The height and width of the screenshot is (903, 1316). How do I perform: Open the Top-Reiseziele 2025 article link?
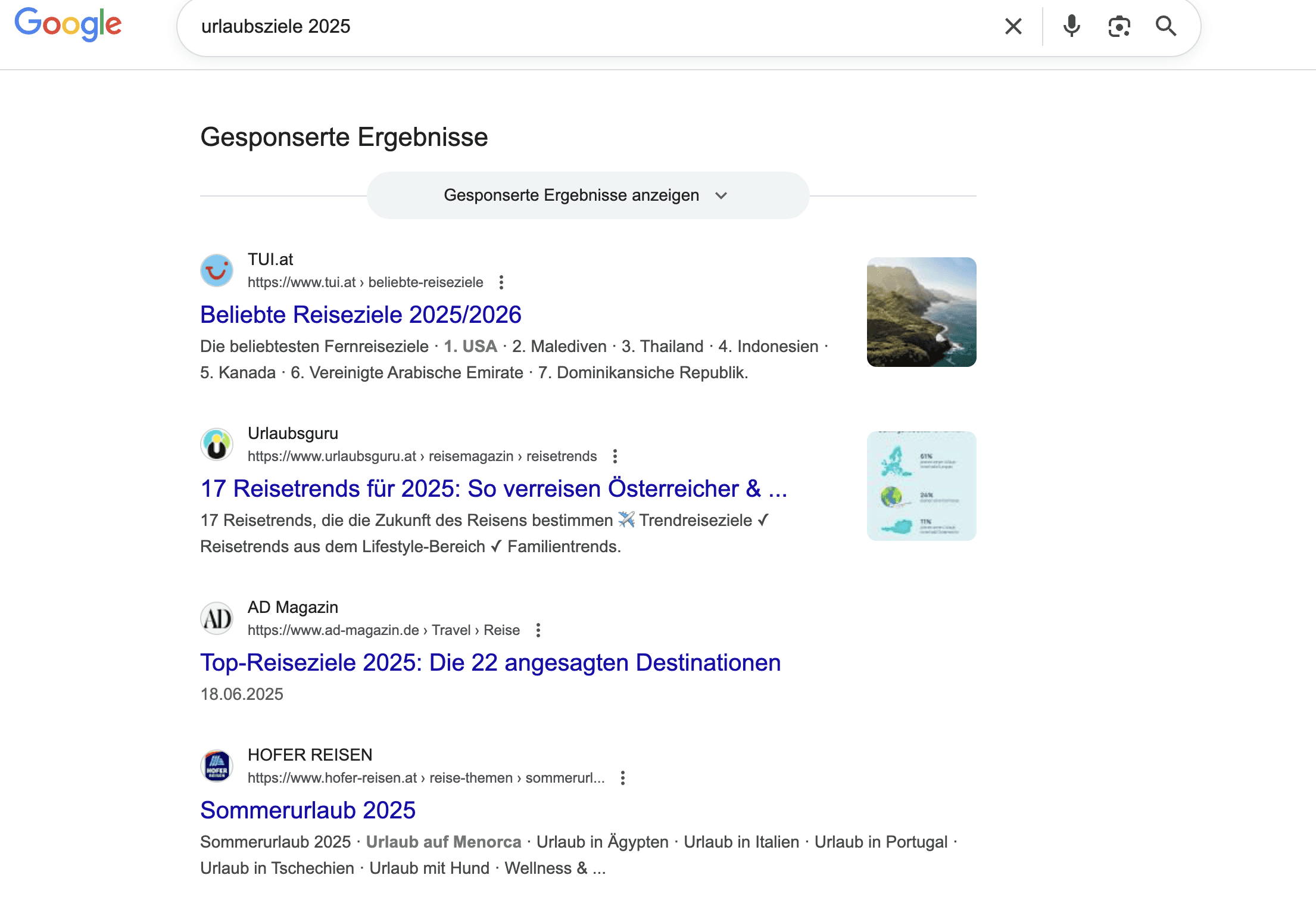point(489,662)
